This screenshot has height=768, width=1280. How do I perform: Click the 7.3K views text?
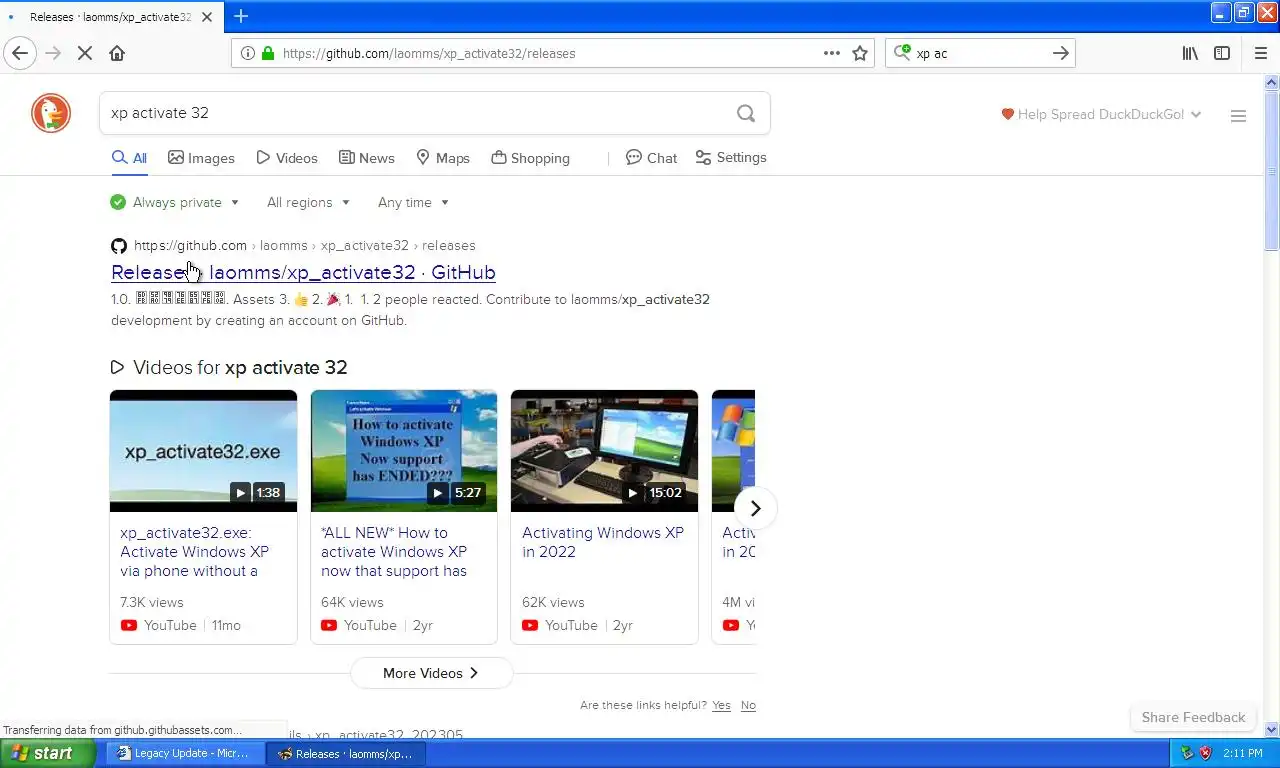(x=152, y=602)
